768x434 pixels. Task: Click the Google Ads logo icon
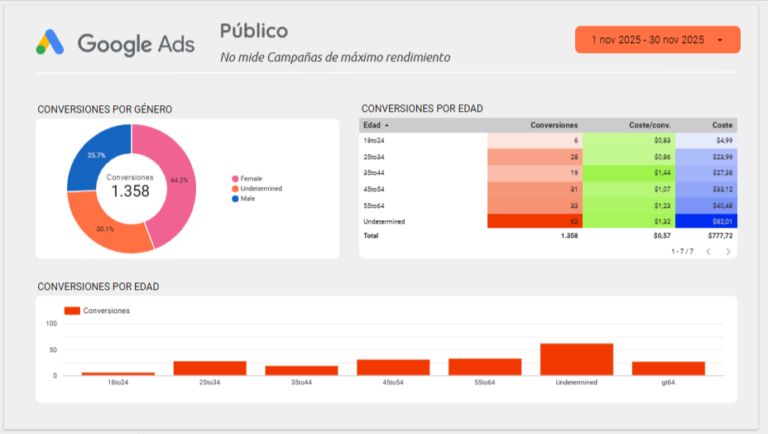50,42
